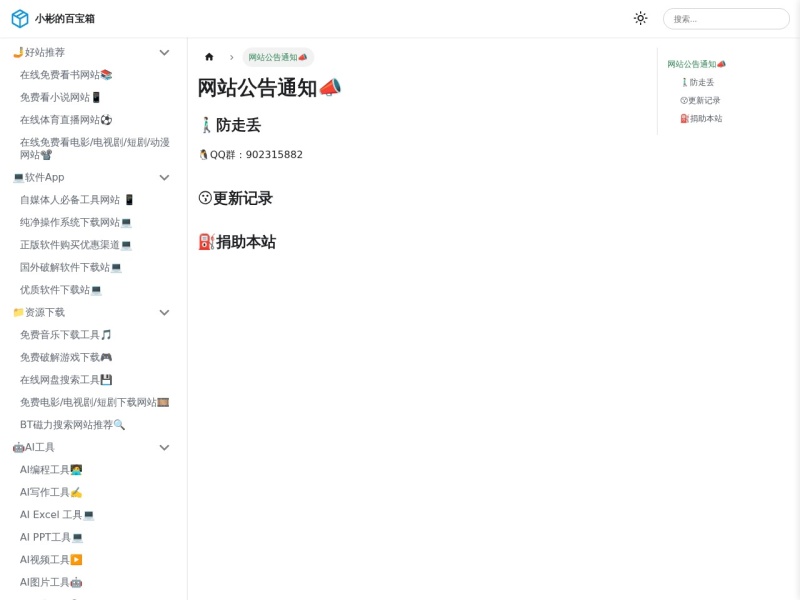This screenshot has width=800, height=600.
Task: Open AI Excel 工具 page
Action: tap(57, 514)
